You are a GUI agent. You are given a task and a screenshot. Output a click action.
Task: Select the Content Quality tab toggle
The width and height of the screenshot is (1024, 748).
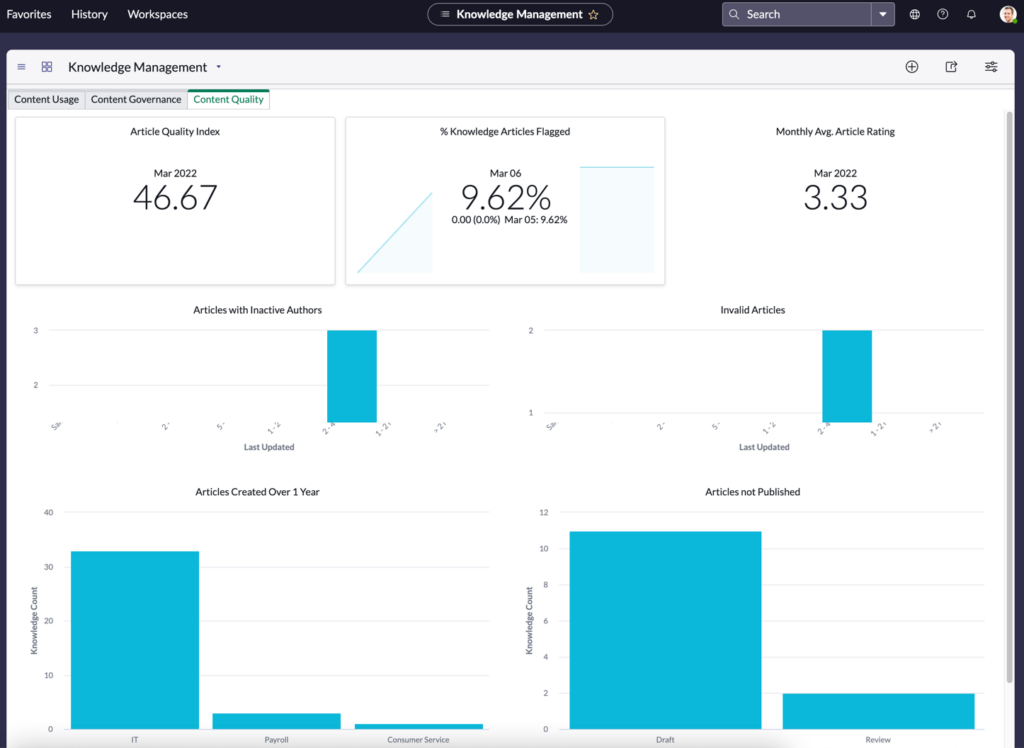(228, 99)
